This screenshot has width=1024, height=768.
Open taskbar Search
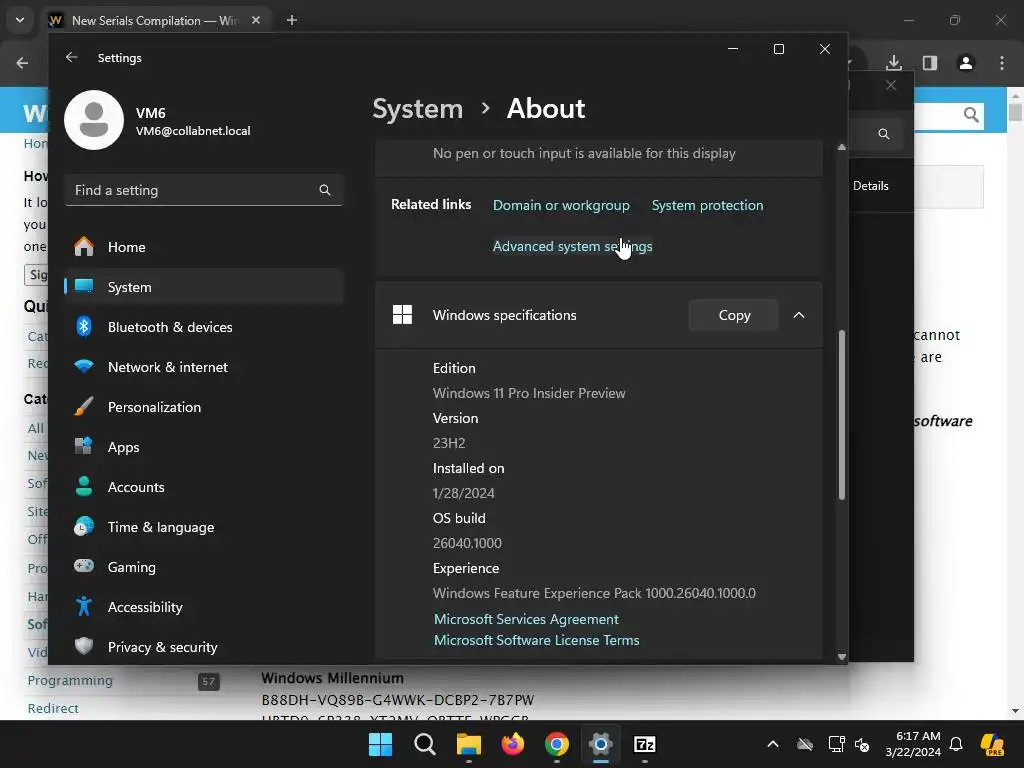(424, 744)
